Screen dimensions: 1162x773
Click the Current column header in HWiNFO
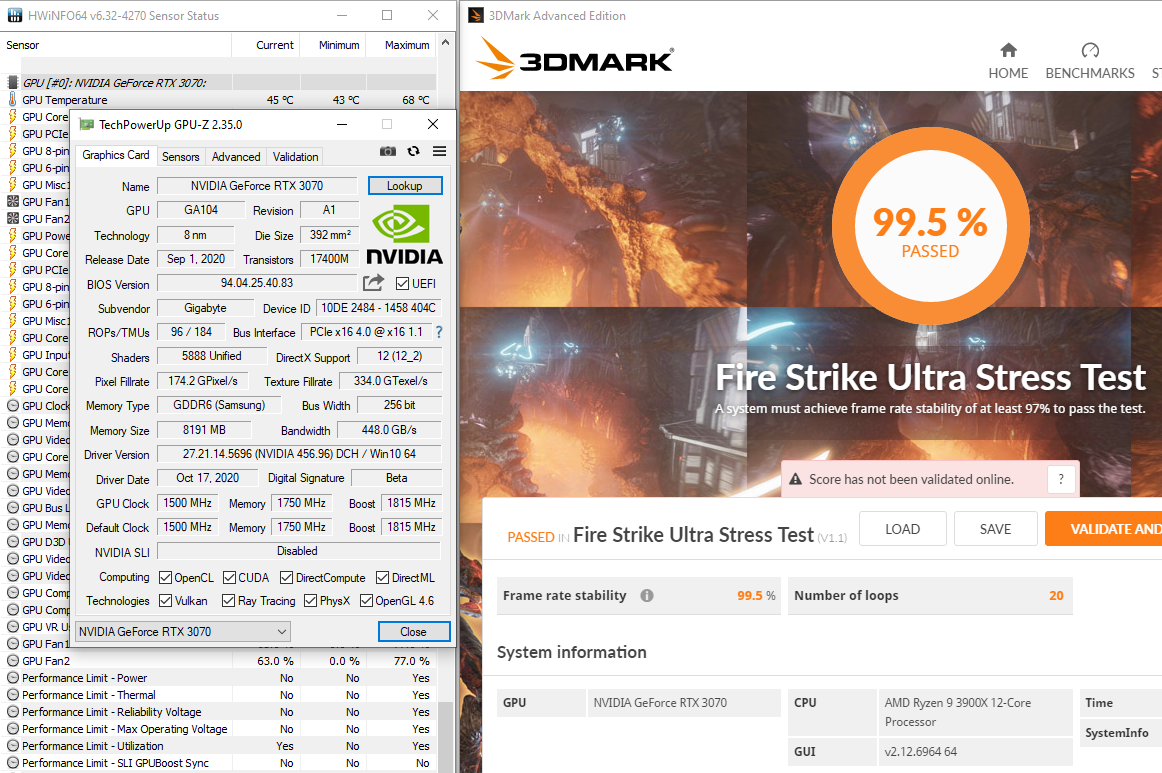[x=266, y=45]
